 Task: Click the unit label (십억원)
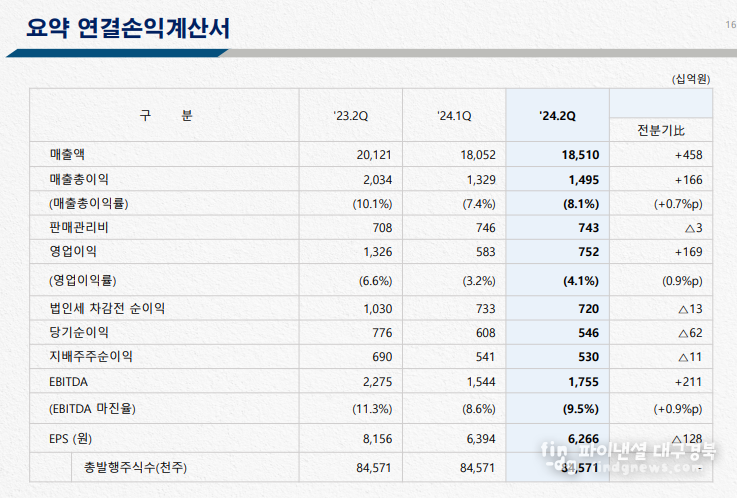click(690, 79)
